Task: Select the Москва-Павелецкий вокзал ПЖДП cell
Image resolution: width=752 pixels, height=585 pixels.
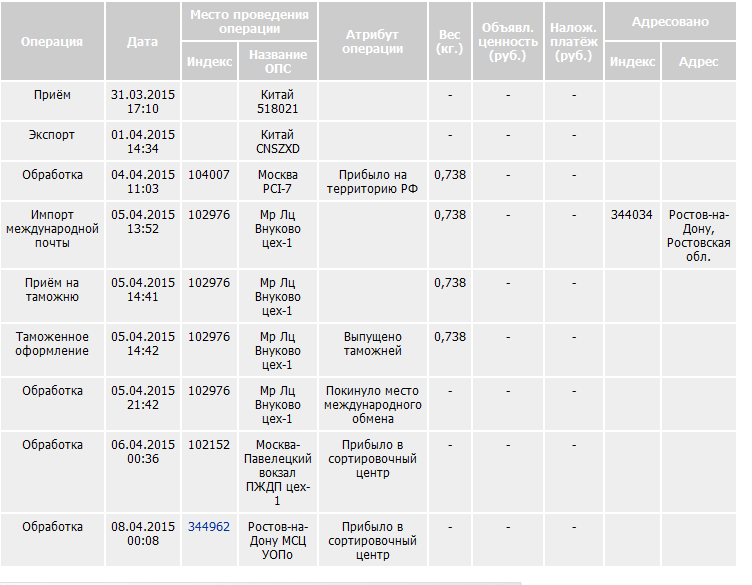Action: pos(279,465)
